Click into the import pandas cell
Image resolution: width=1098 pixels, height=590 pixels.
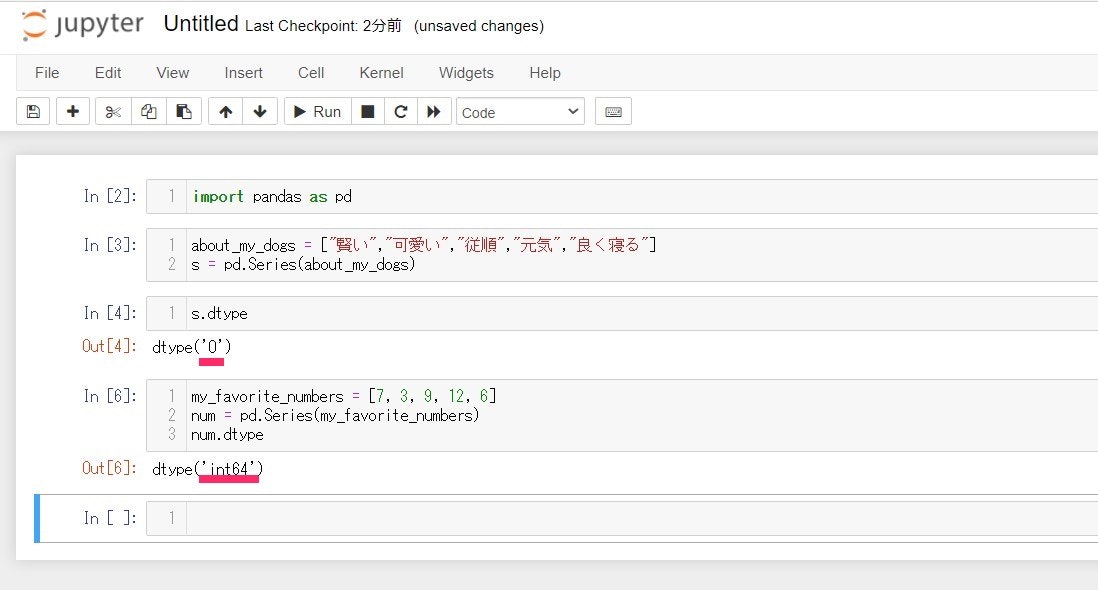(643, 197)
